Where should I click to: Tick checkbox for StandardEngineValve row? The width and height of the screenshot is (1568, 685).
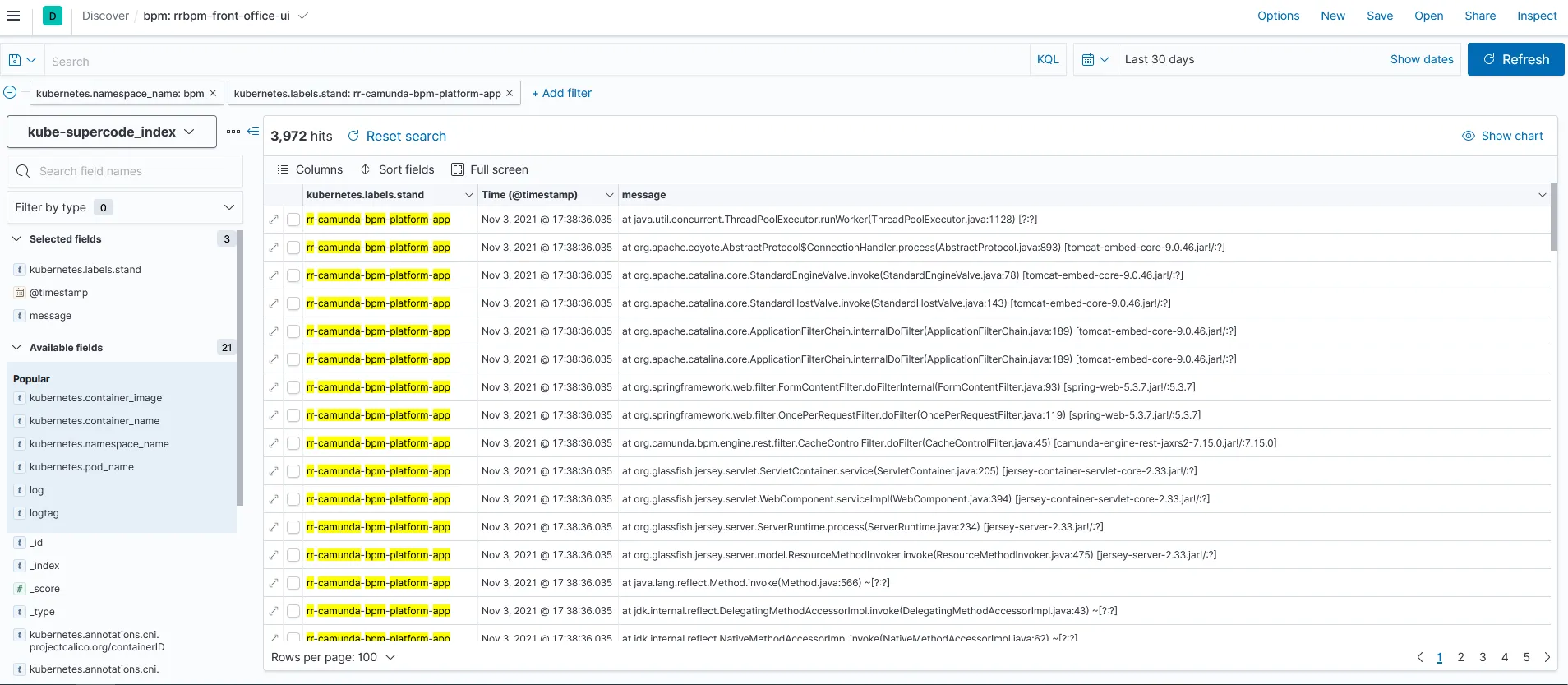coord(293,275)
